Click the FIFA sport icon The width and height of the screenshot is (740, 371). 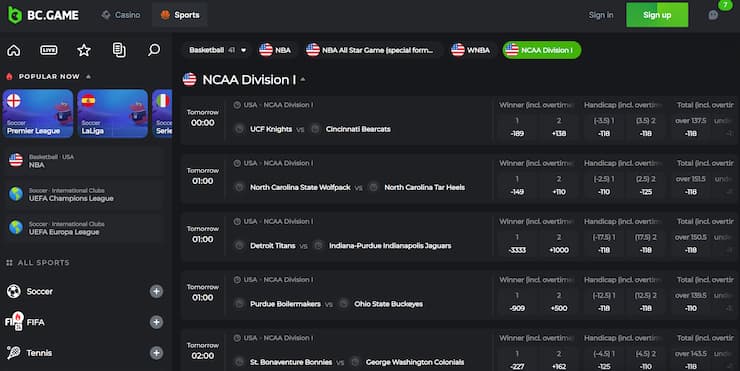[x=14, y=322]
